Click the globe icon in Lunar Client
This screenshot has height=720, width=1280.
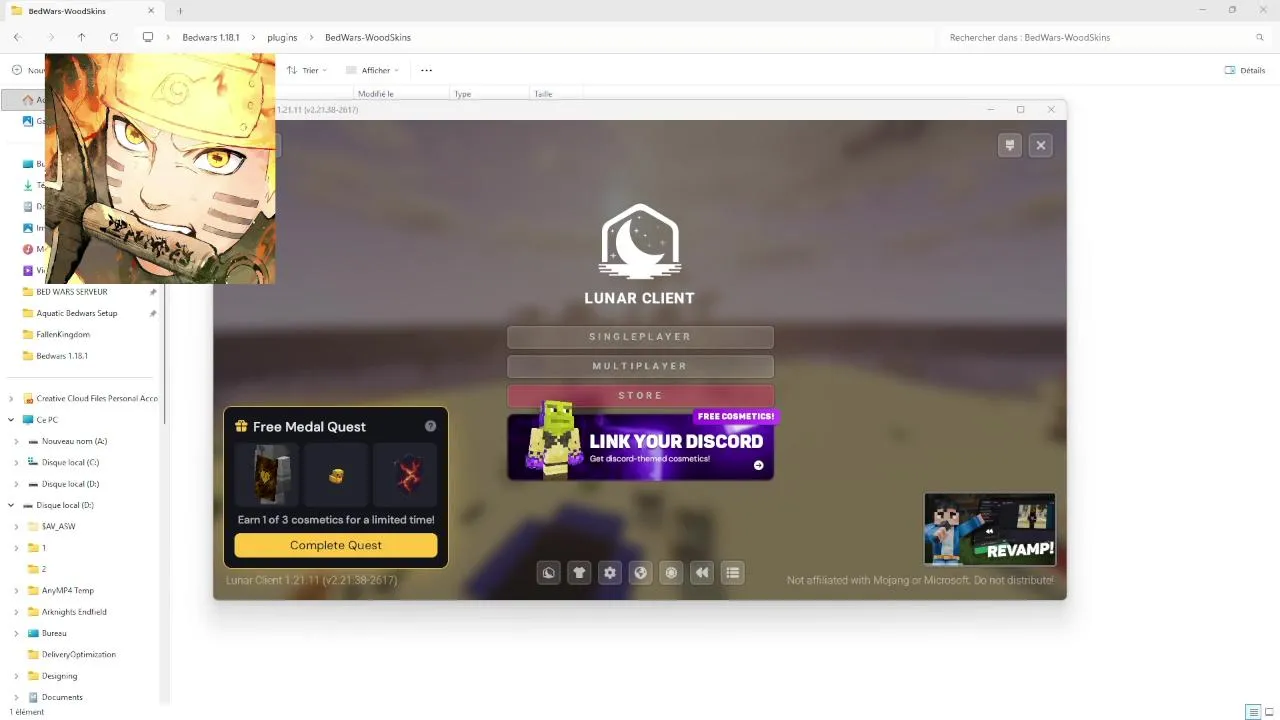pyautogui.click(x=641, y=573)
